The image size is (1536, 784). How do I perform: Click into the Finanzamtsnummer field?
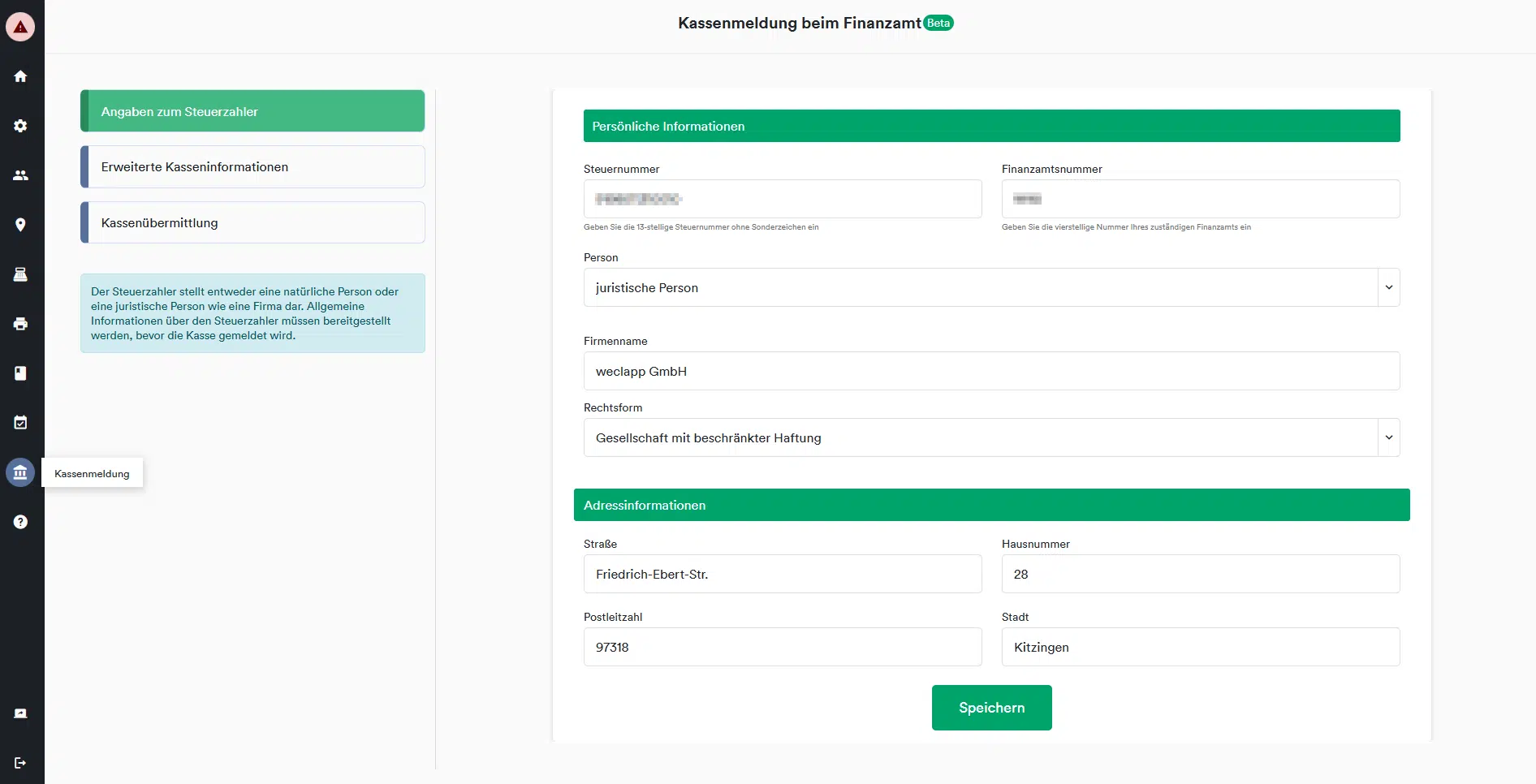pos(1201,199)
